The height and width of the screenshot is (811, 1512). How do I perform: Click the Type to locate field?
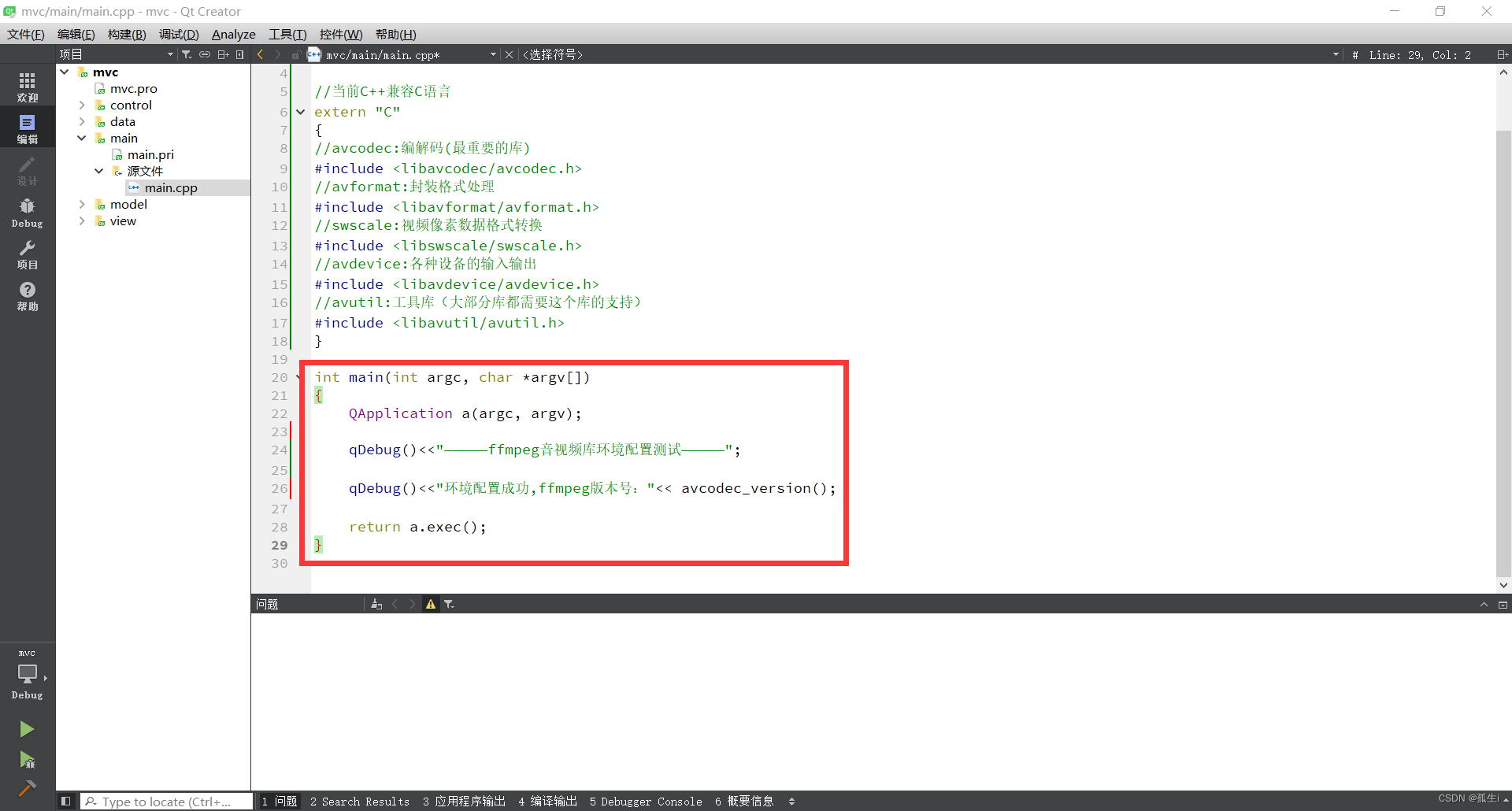[167, 801]
